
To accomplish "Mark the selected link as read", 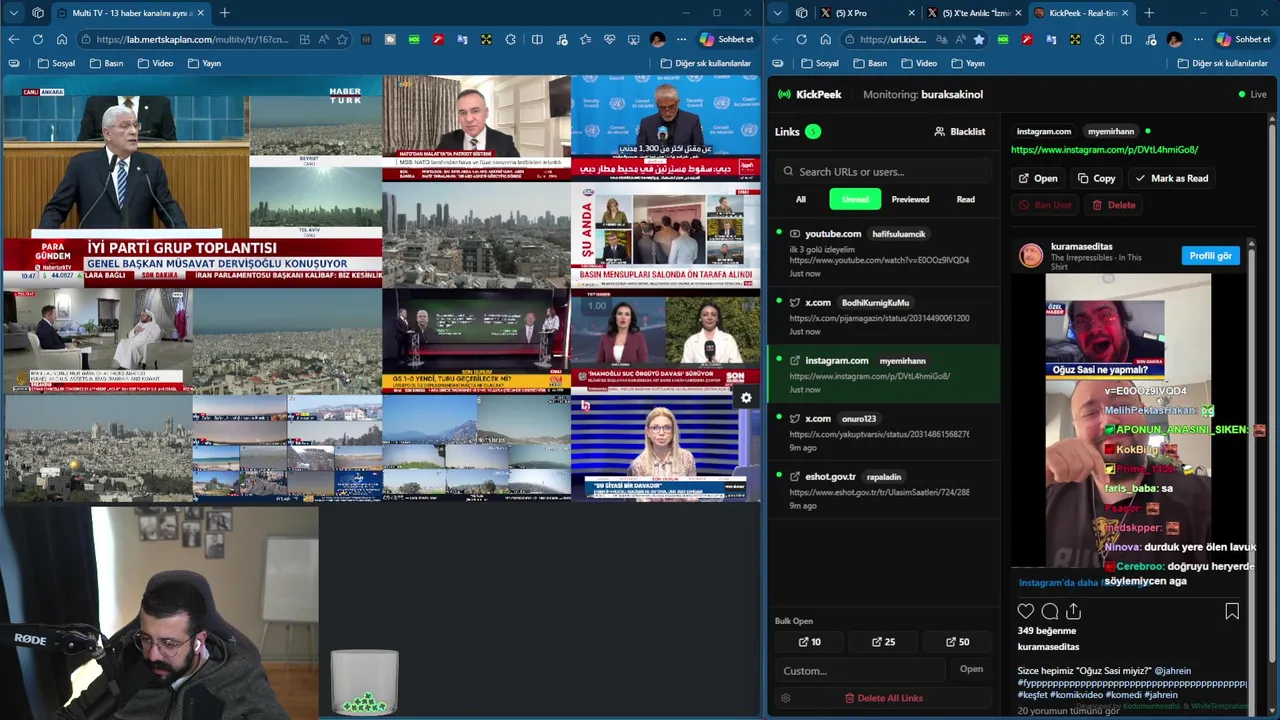I will [1171, 178].
